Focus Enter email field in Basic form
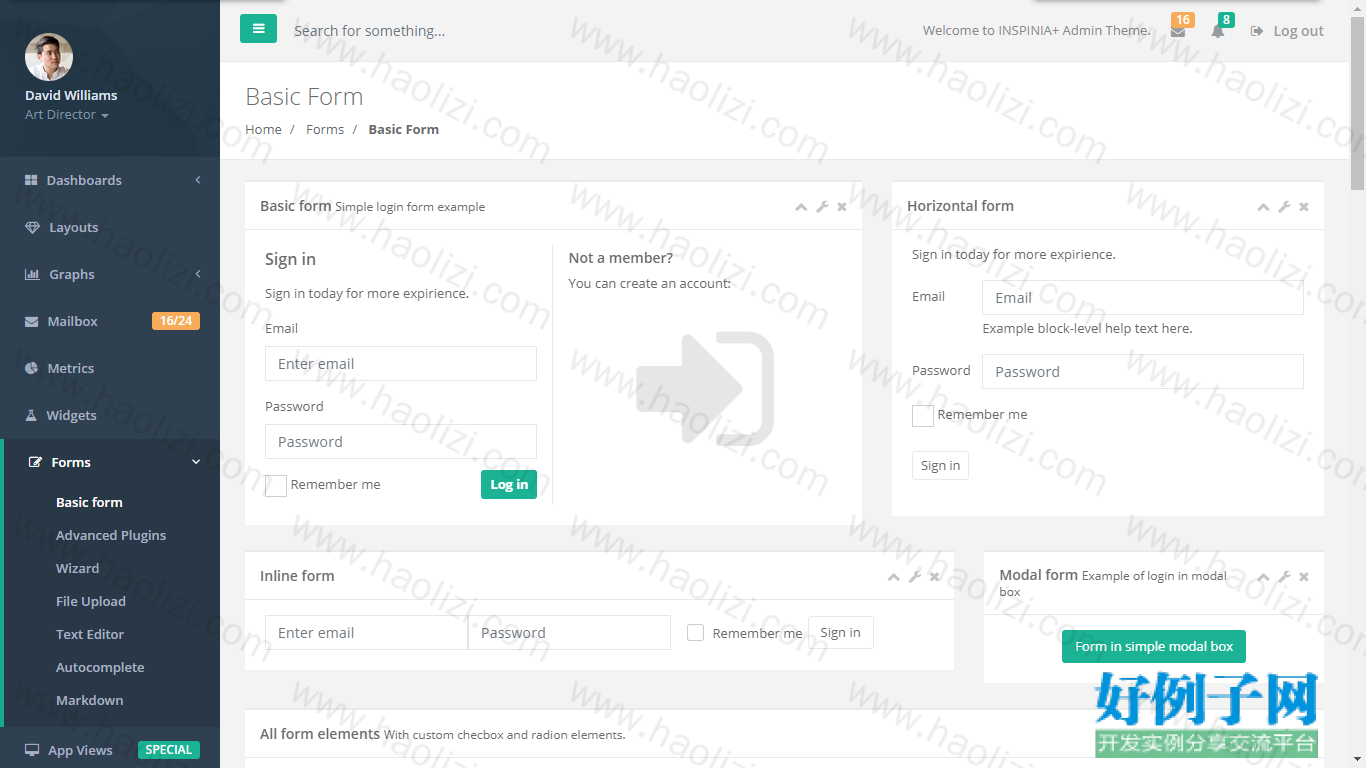1366x768 pixels. point(401,364)
